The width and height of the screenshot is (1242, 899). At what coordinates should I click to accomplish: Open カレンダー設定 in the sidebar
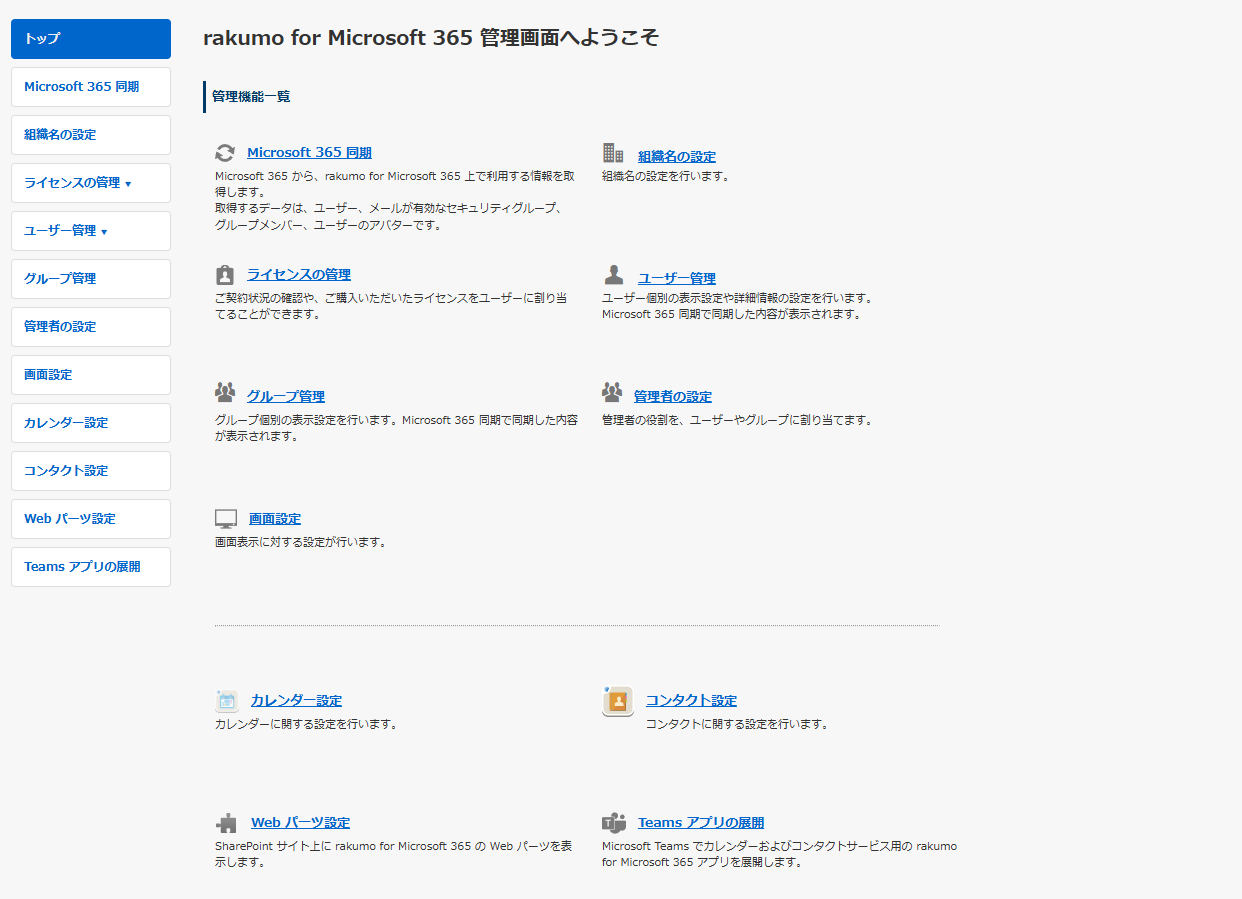91,423
